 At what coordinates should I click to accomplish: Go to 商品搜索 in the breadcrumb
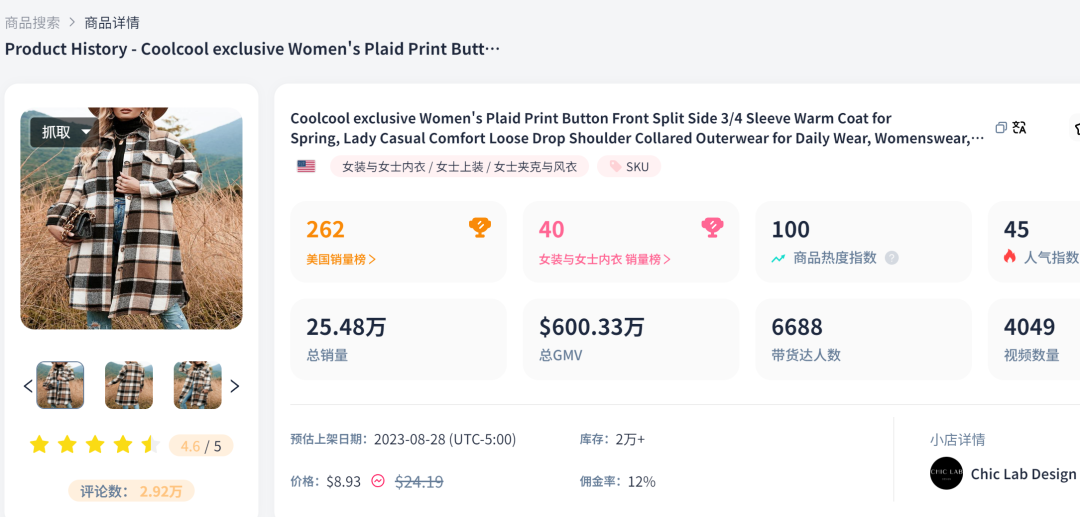tap(32, 22)
